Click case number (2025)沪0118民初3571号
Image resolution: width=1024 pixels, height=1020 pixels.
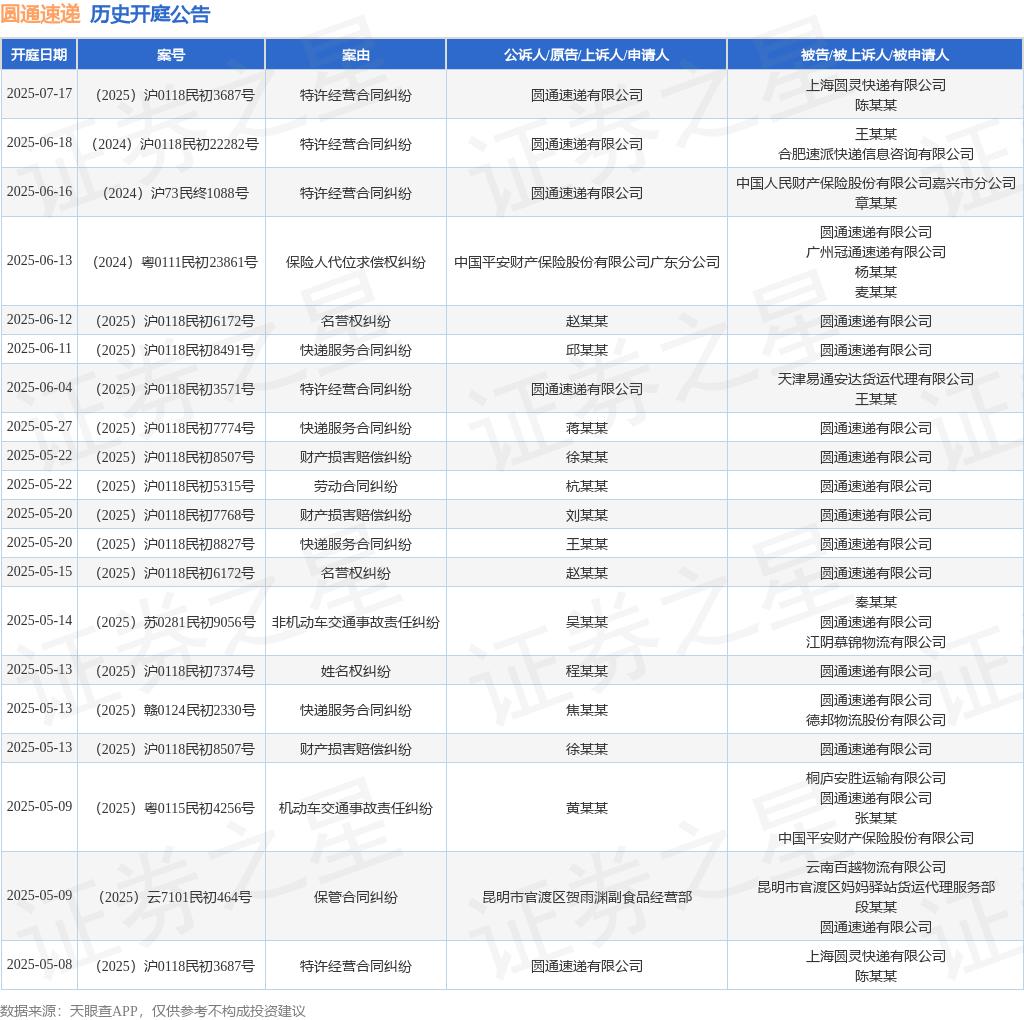(x=175, y=390)
